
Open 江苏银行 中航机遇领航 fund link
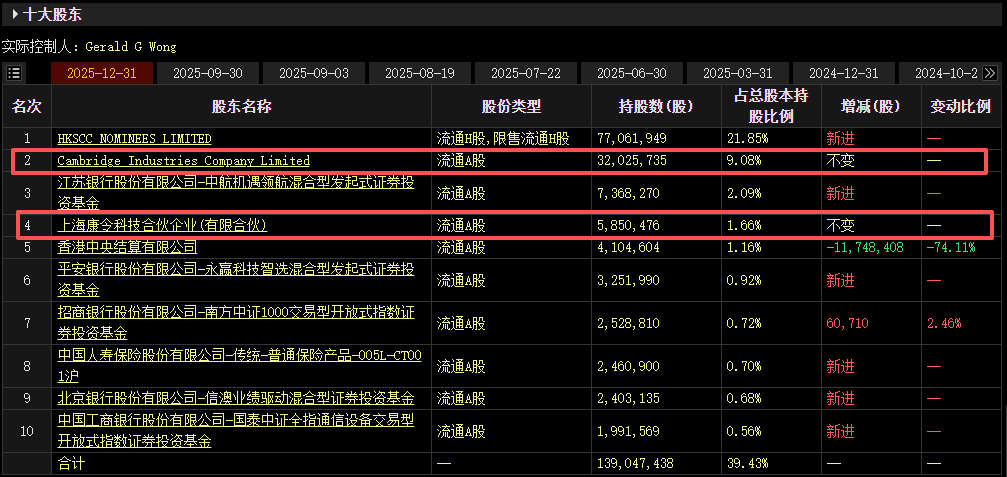[235, 184]
